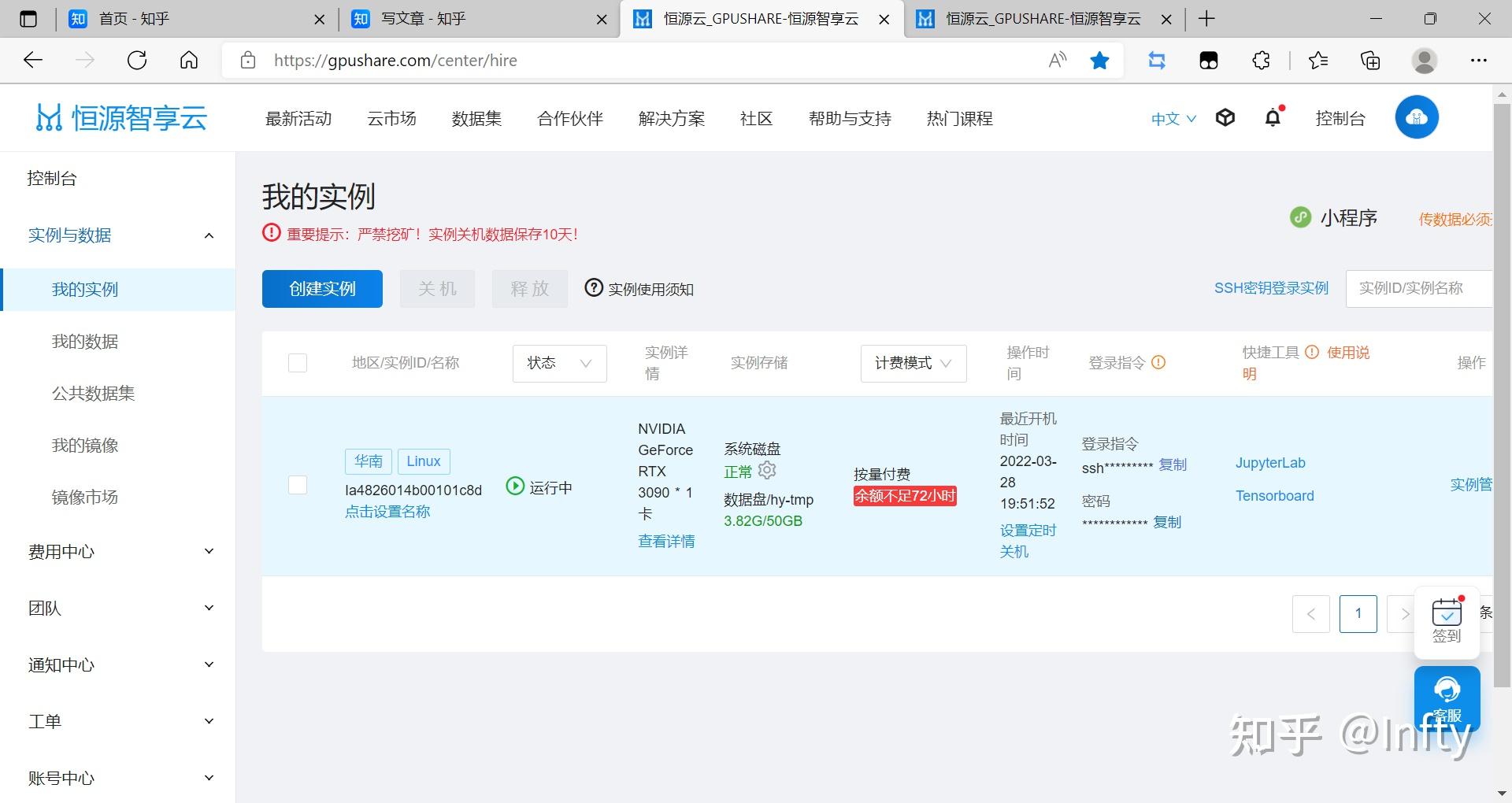Click the 签到 calendar check-in icon

click(1447, 621)
